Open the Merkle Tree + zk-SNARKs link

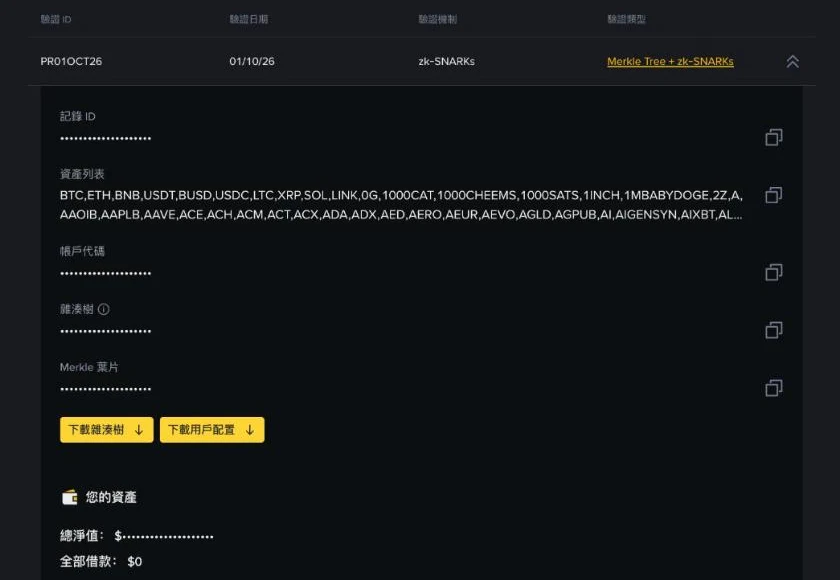[670, 62]
